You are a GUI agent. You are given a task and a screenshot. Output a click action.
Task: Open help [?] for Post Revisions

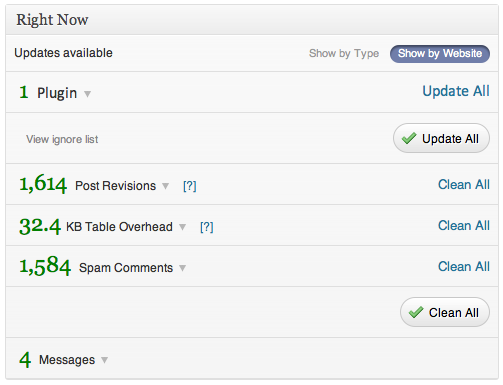point(190,186)
